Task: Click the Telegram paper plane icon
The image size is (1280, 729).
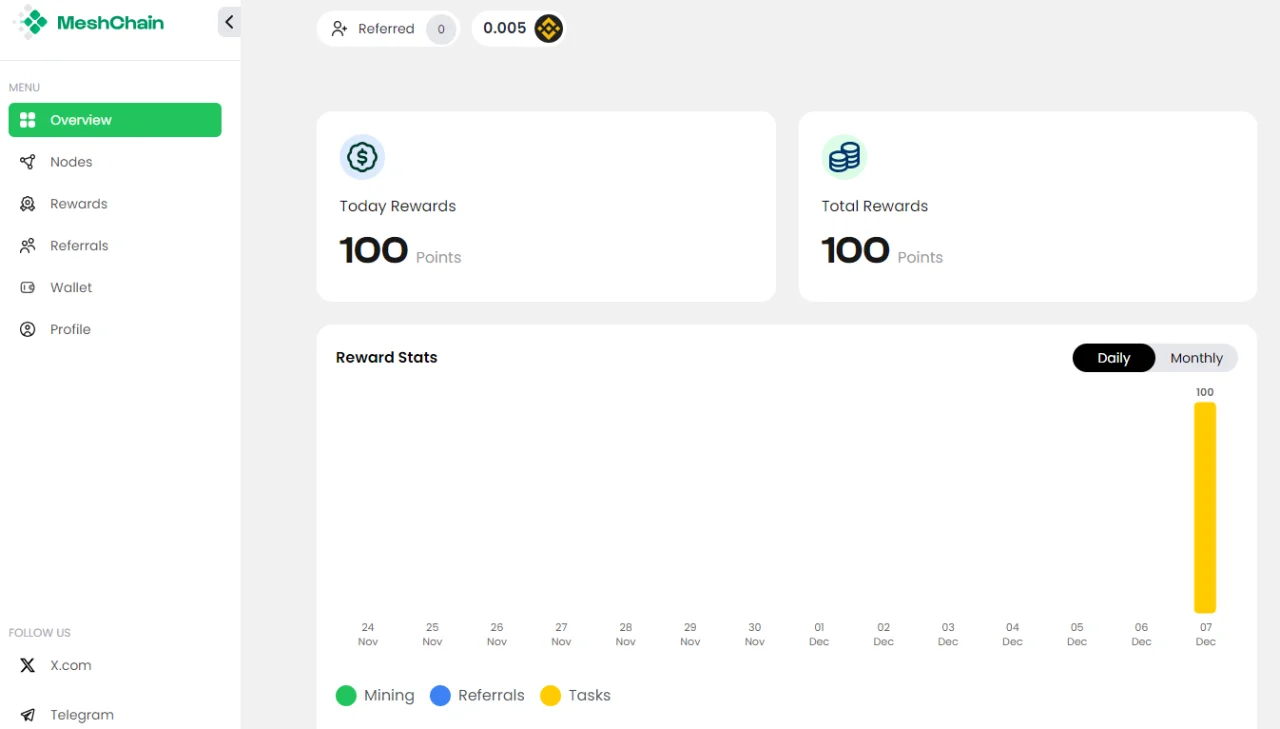Action: tap(28, 715)
